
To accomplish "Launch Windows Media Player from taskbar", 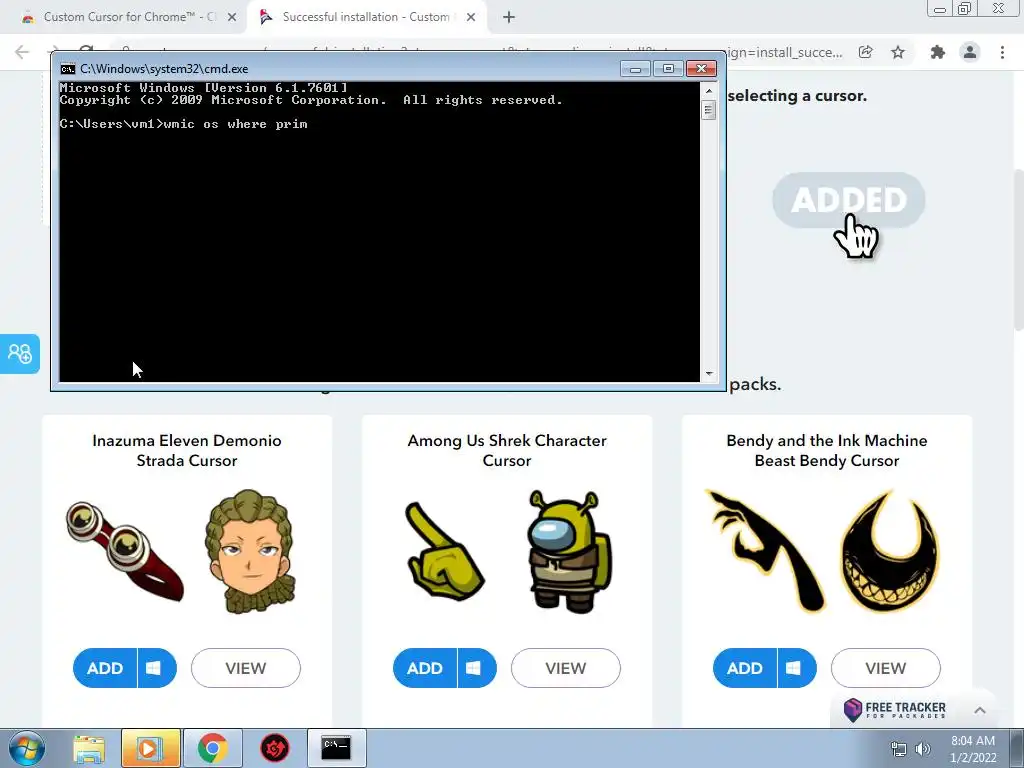I will (150, 748).
